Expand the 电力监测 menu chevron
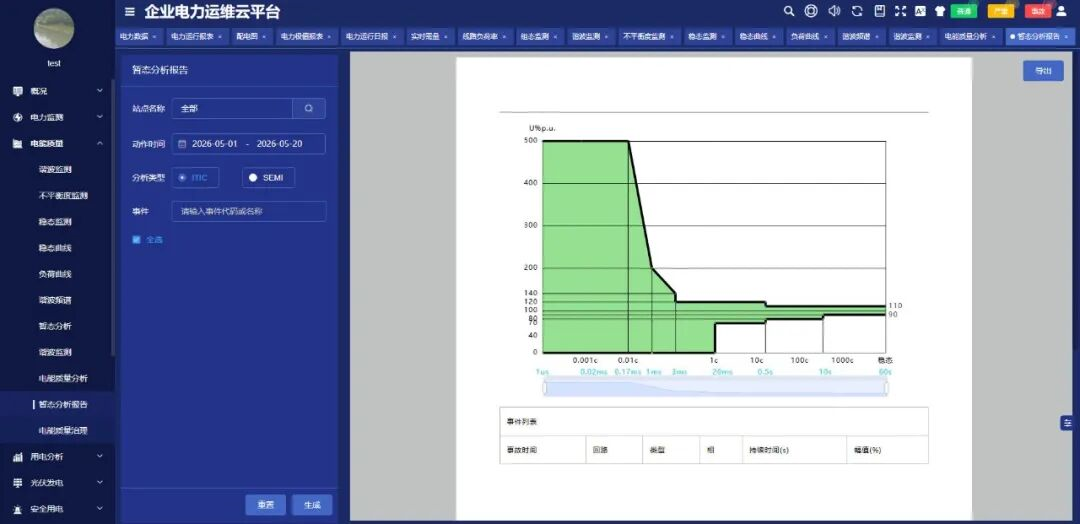This screenshot has width=1080, height=524. point(100,117)
